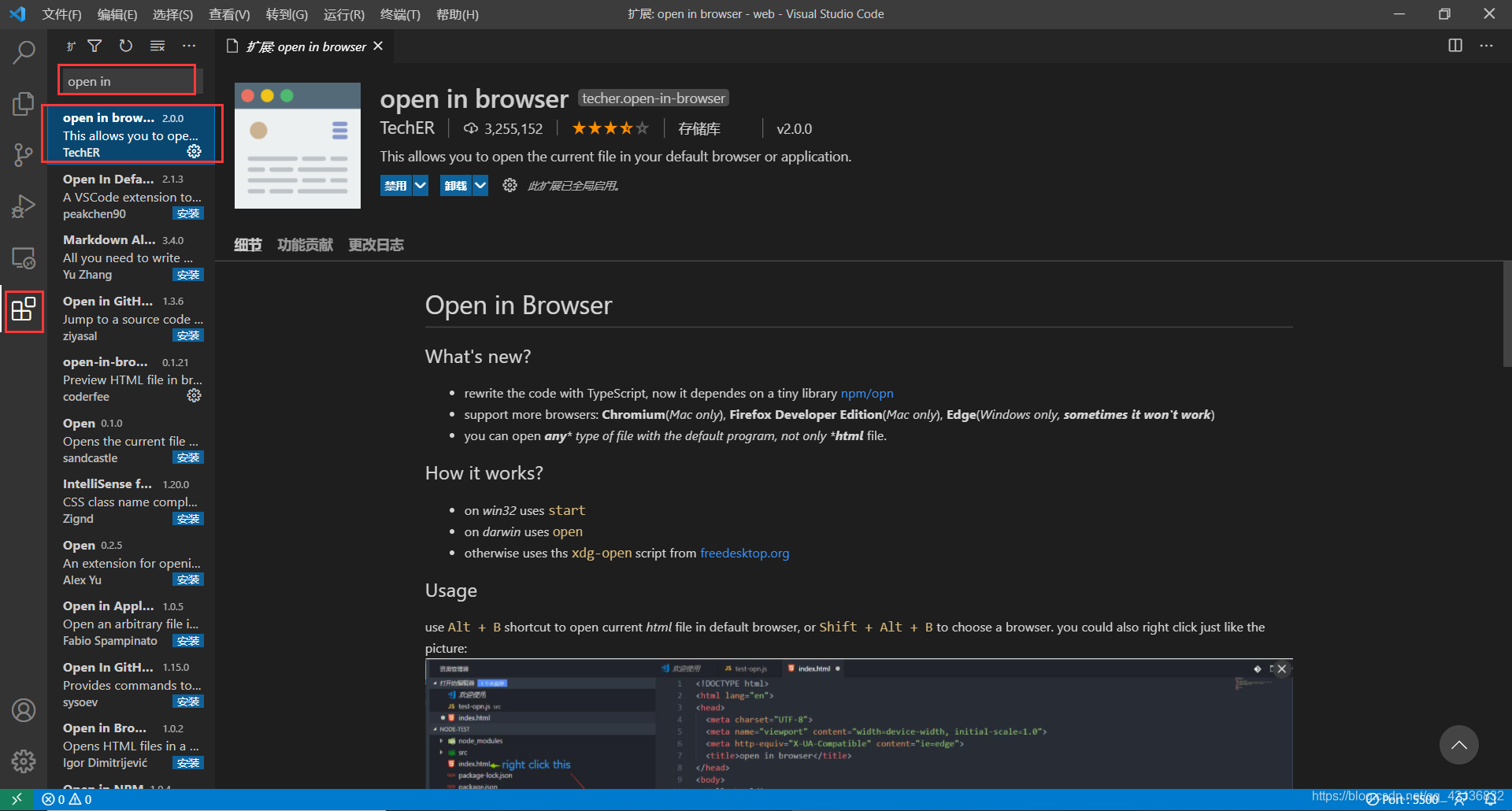Install Open In Default Browser by peakchen90
Screen dimensions: 1512x811
(188, 213)
